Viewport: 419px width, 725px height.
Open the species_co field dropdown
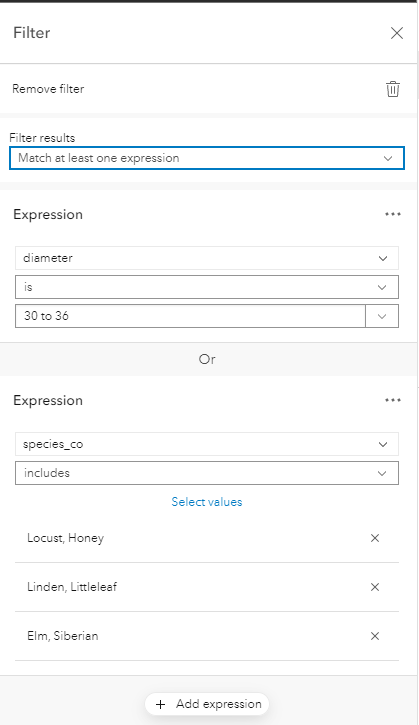[x=207, y=444]
